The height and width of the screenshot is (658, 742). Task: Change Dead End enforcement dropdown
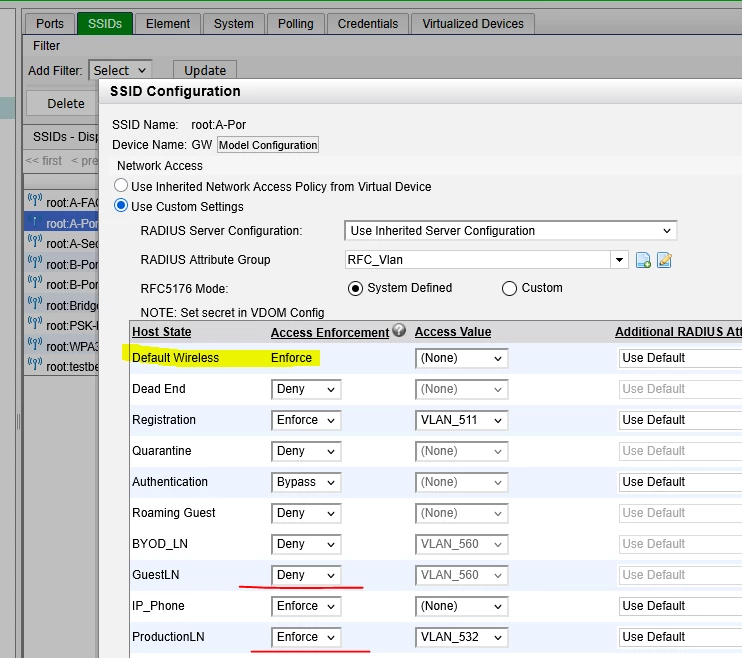[306, 389]
